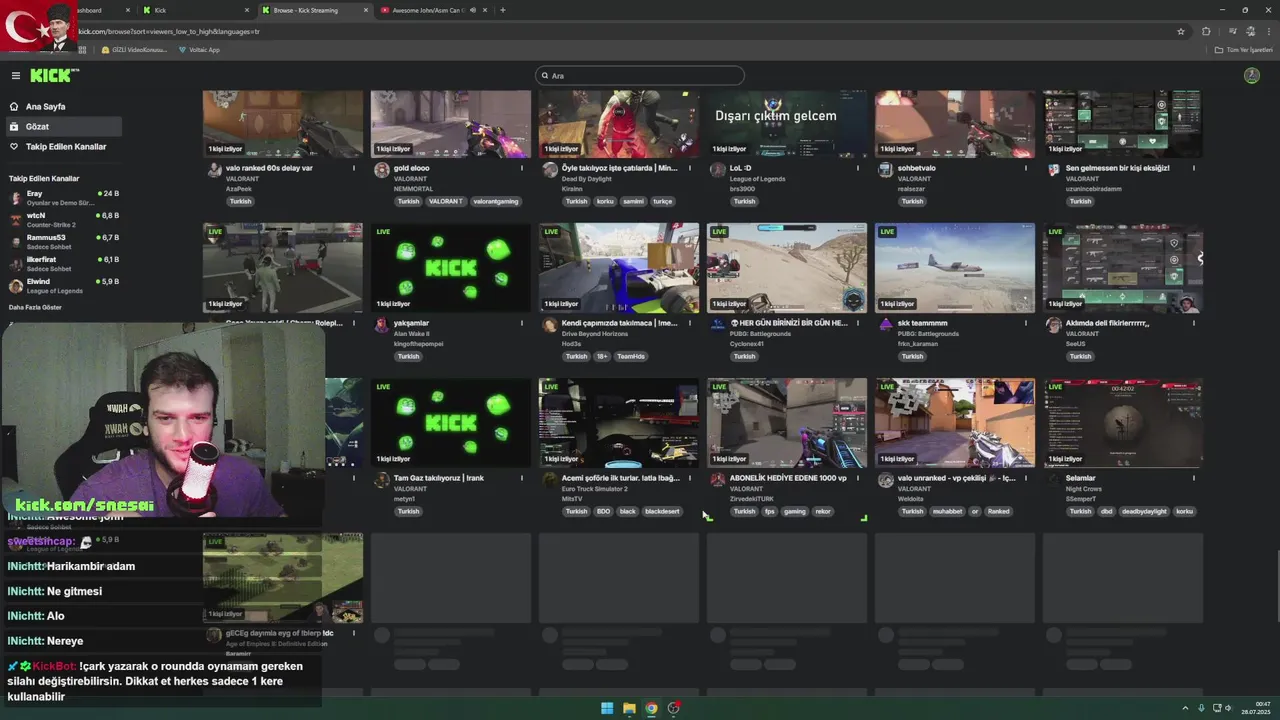
Task: Open AzaPeek streamer avatar
Action: (214, 170)
